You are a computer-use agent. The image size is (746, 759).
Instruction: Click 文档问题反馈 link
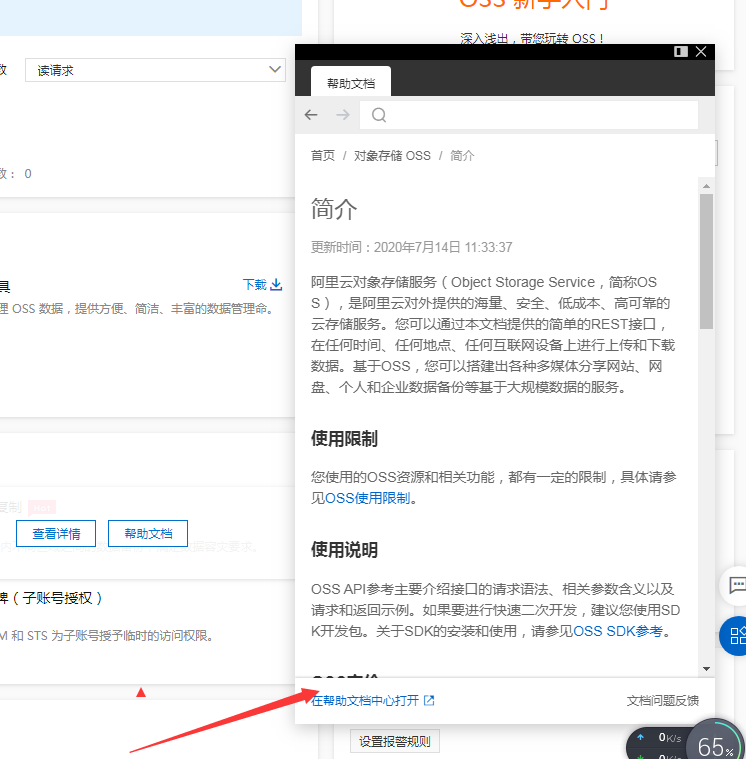tap(663, 700)
